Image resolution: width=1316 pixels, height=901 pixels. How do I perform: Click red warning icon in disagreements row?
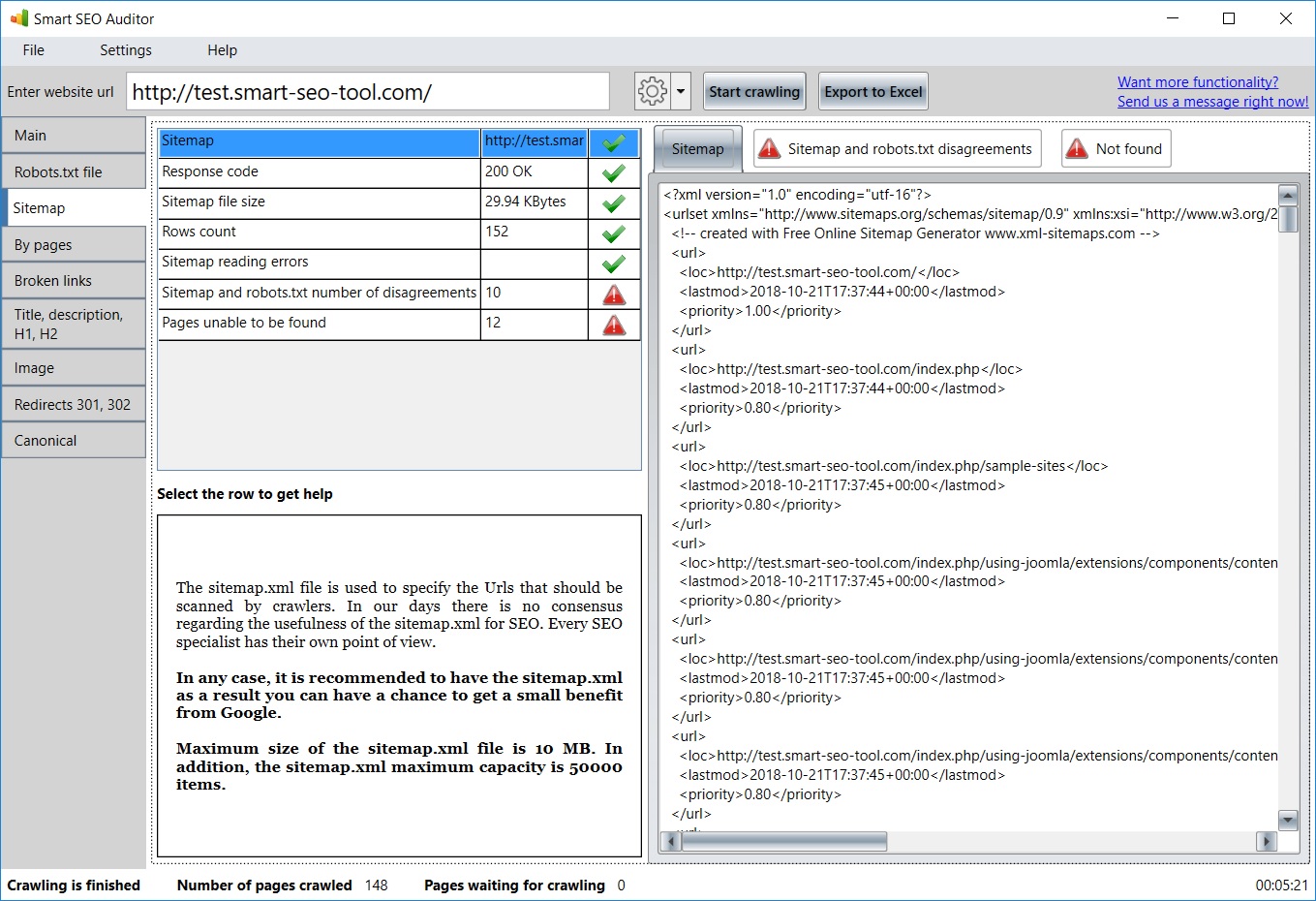point(614,295)
